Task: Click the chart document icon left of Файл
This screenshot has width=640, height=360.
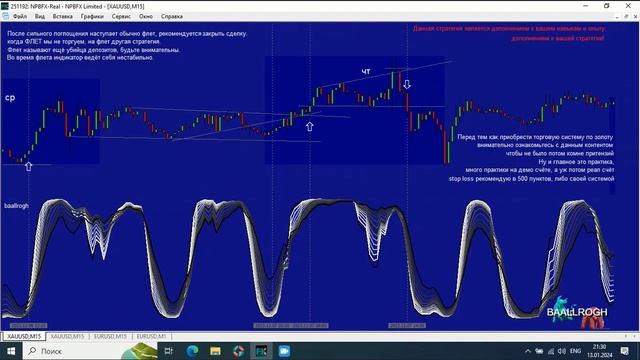Action: (x=5, y=16)
